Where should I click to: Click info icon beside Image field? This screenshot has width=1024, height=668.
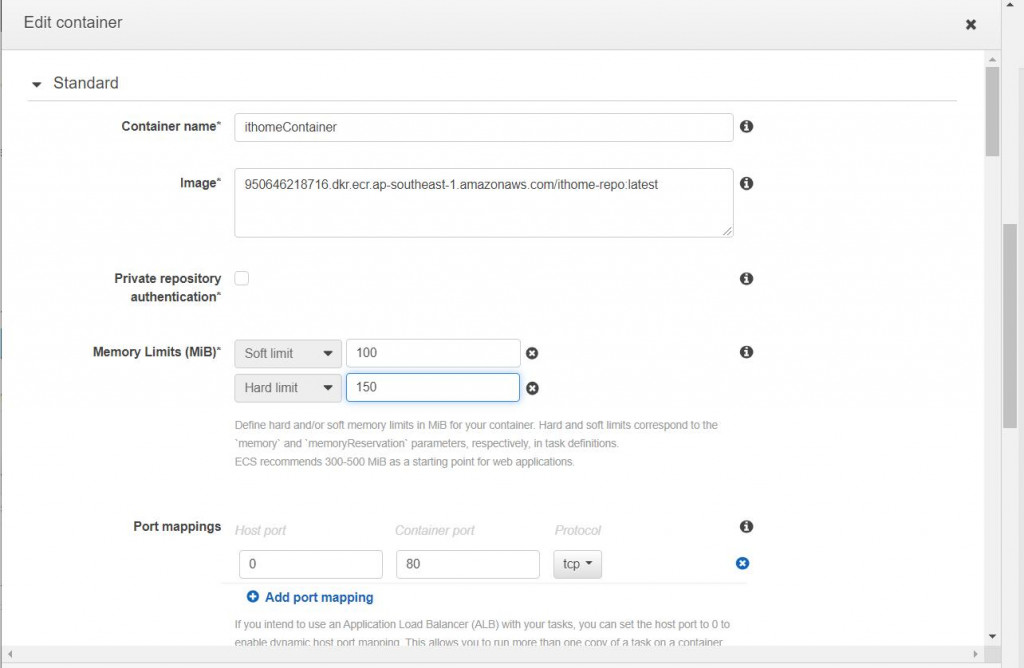[746, 184]
